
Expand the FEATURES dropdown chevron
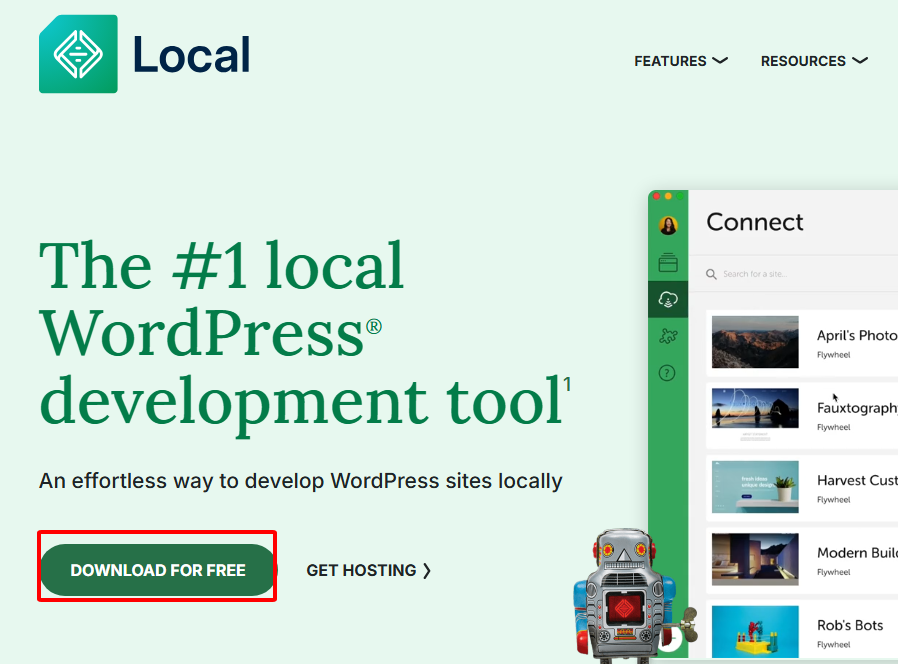point(720,60)
